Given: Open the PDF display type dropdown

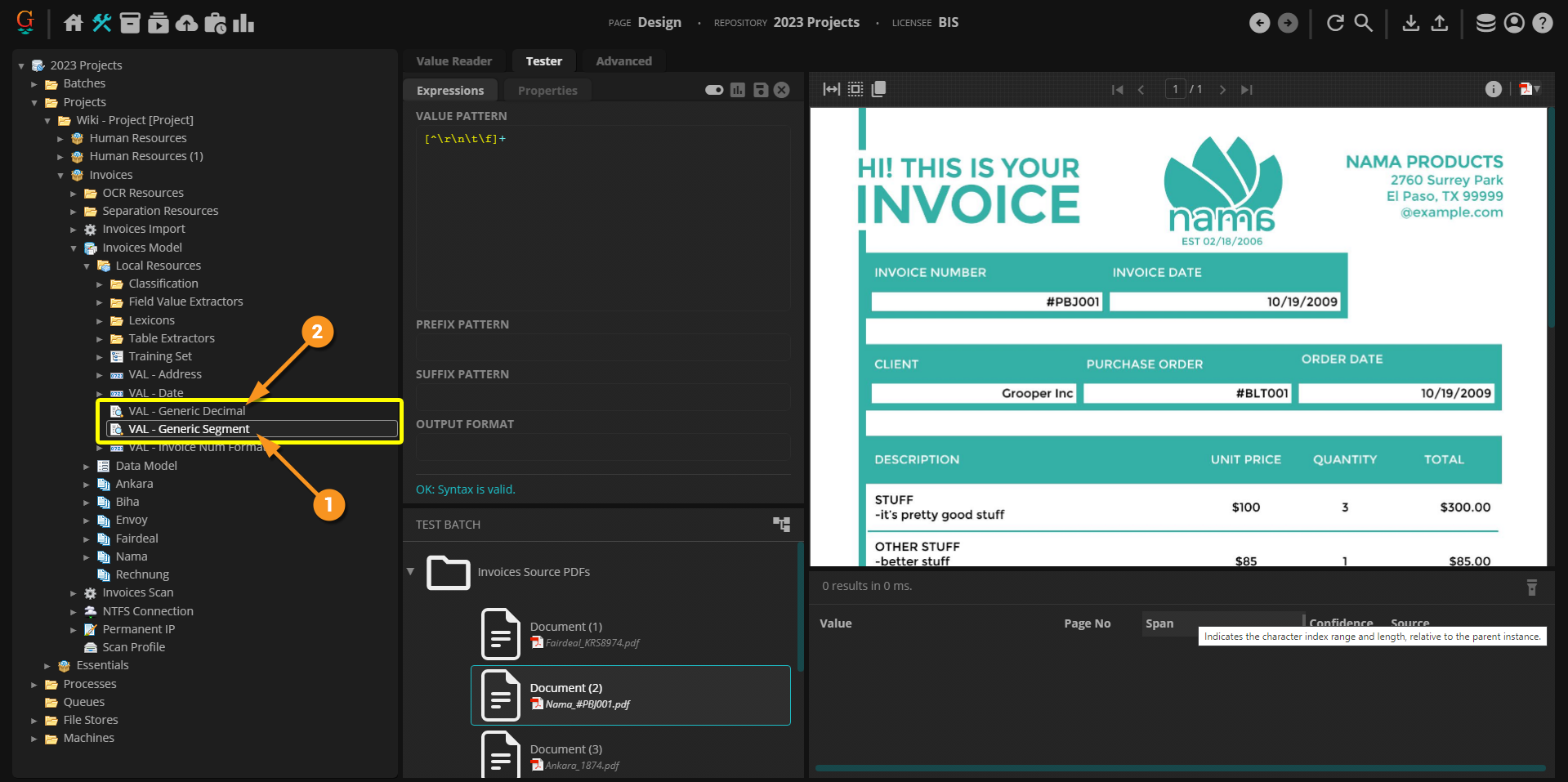Looking at the screenshot, I should click(1530, 89).
